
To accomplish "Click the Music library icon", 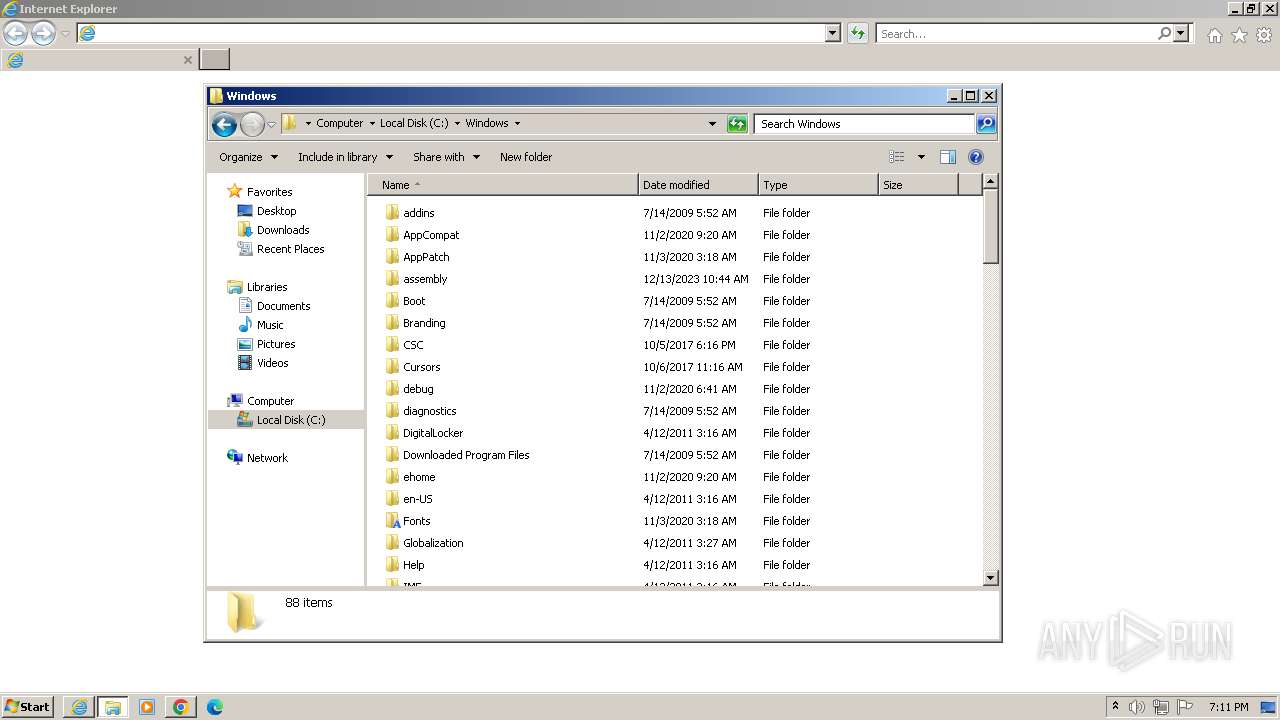I will 245,325.
